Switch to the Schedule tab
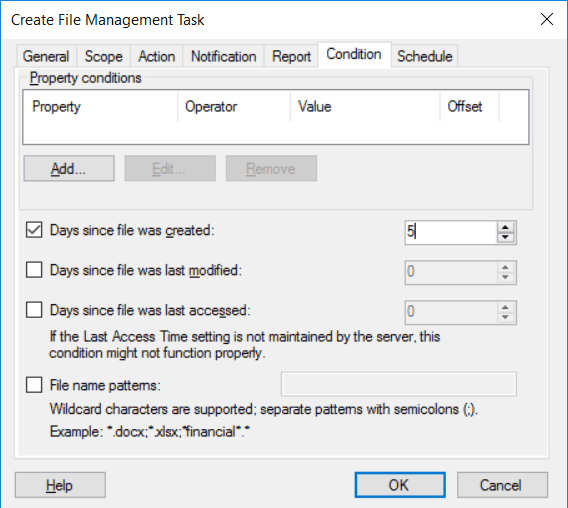 (x=425, y=57)
